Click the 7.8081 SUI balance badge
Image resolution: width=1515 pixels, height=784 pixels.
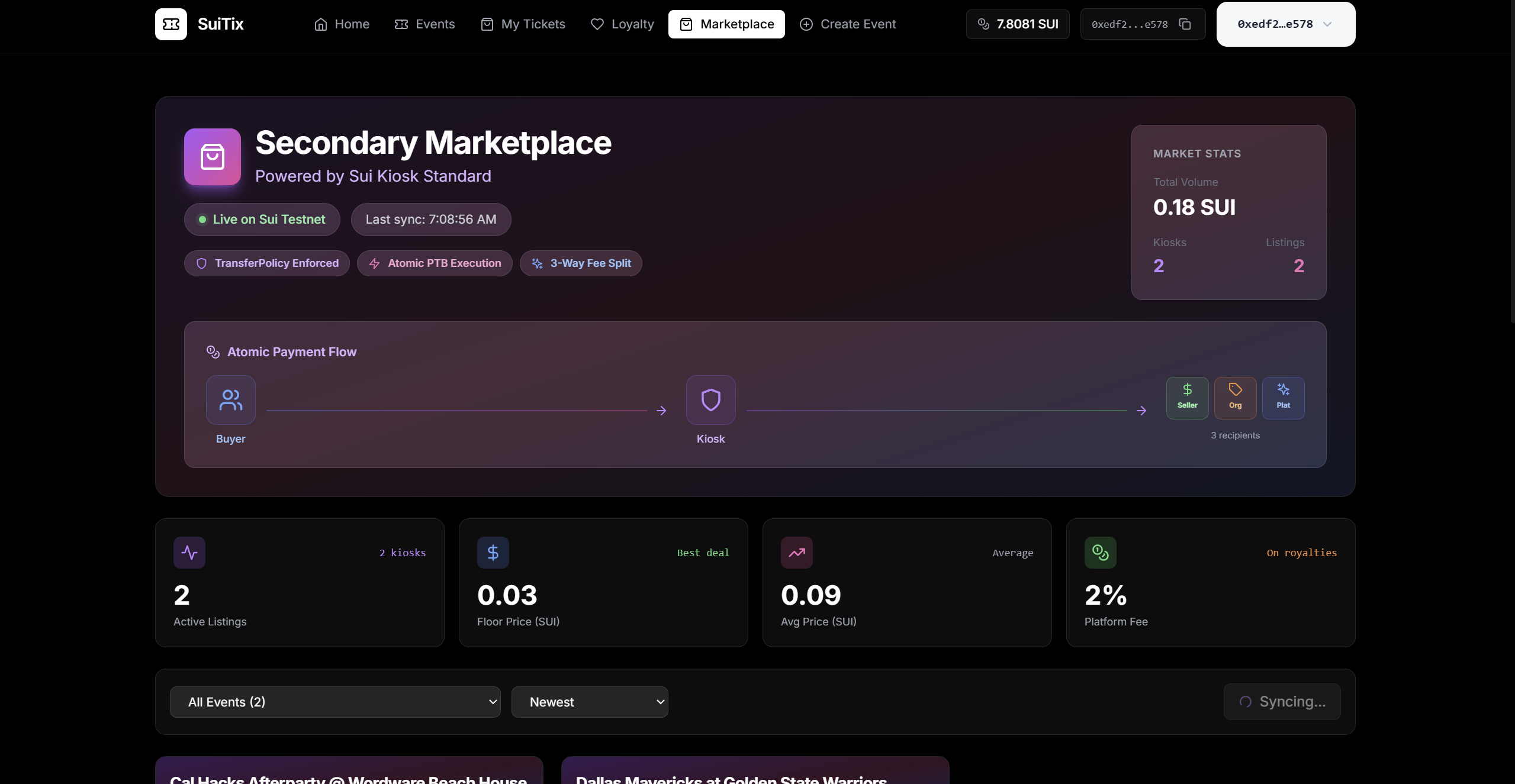tap(1018, 24)
